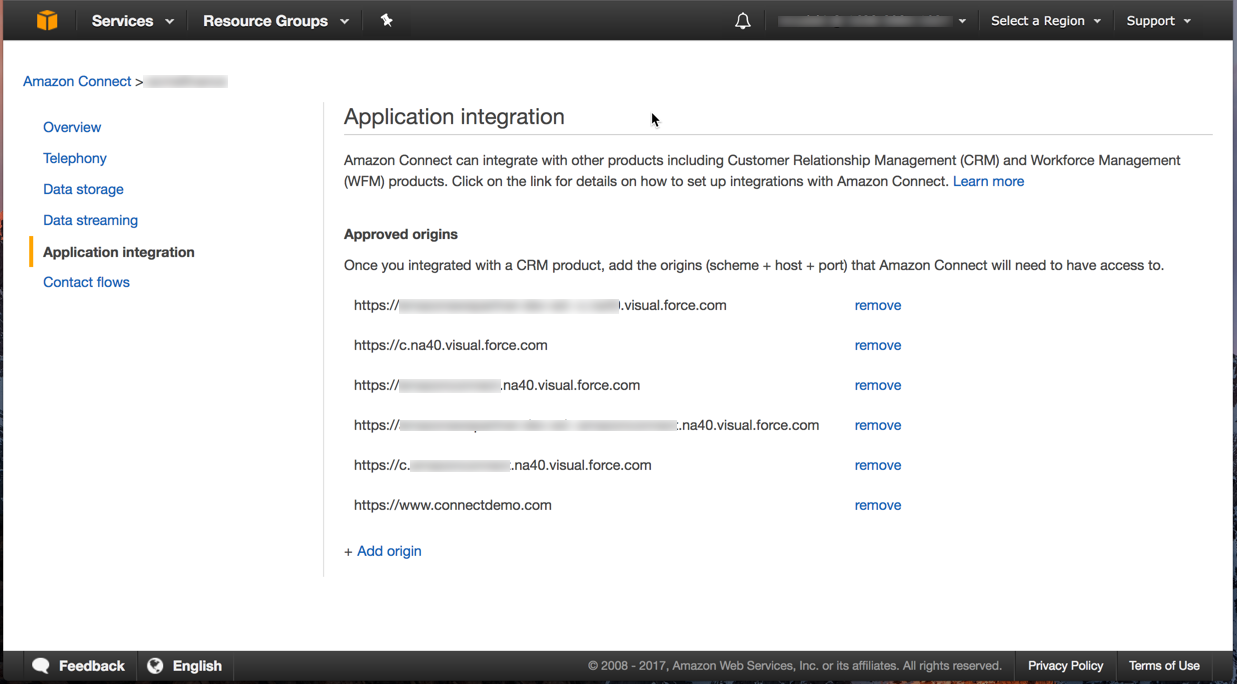Expand the Select a Region dropdown

pos(1044,20)
